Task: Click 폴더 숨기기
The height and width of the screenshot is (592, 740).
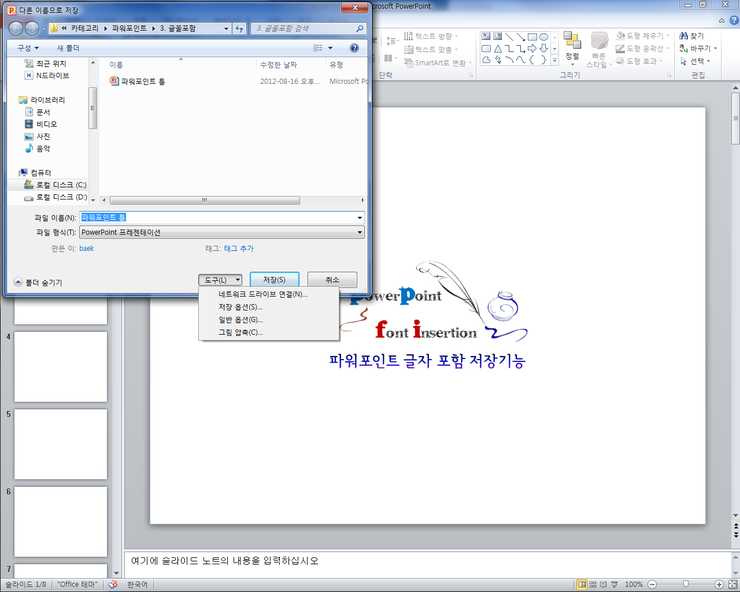Action: (x=38, y=282)
